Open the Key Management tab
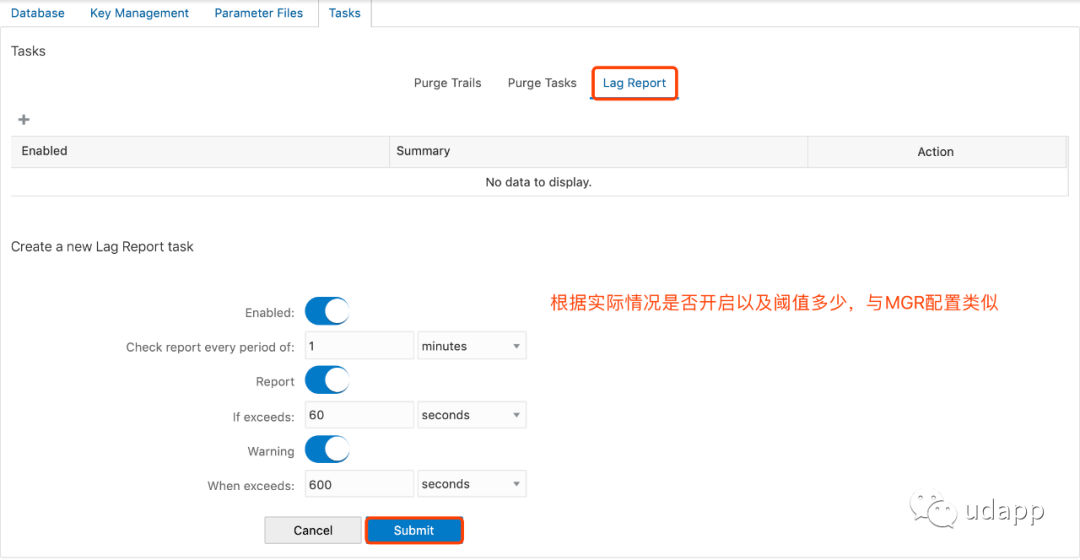The image size is (1080, 560). click(139, 13)
